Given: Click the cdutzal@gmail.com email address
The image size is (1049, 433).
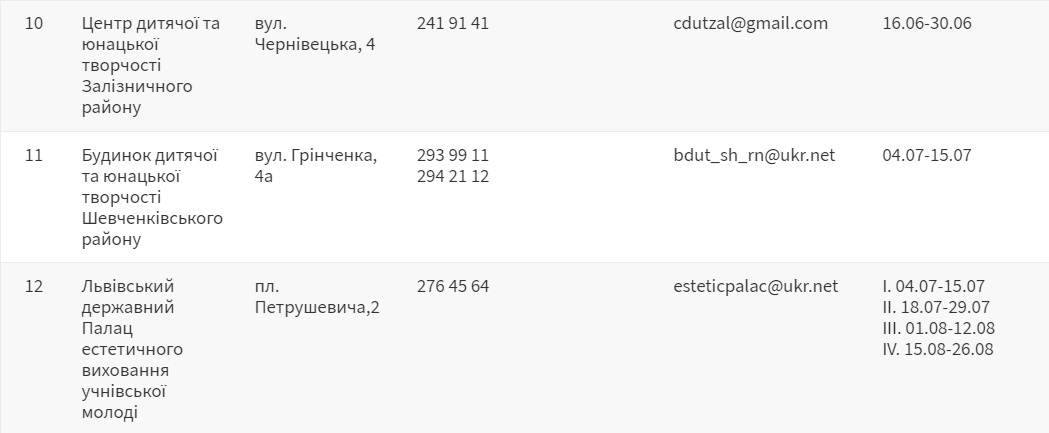Looking at the screenshot, I should click(751, 24).
